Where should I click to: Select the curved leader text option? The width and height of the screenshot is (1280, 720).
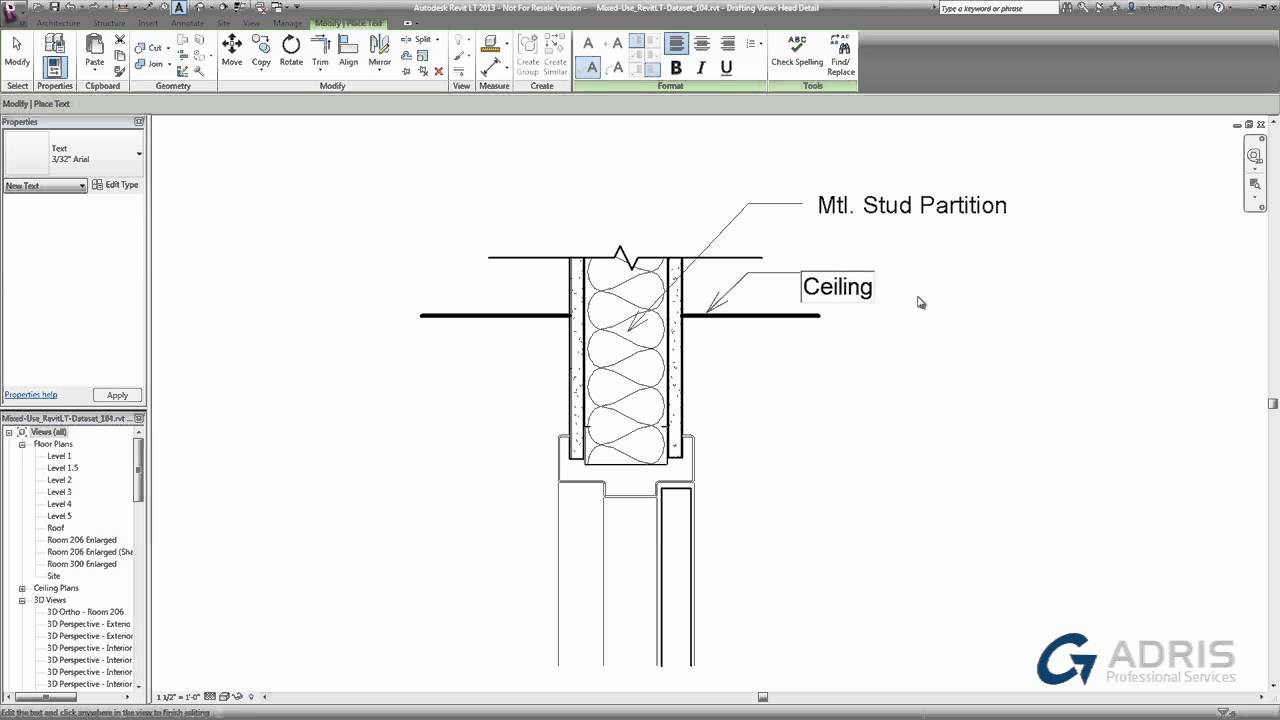pyautogui.click(x=614, y=68)
